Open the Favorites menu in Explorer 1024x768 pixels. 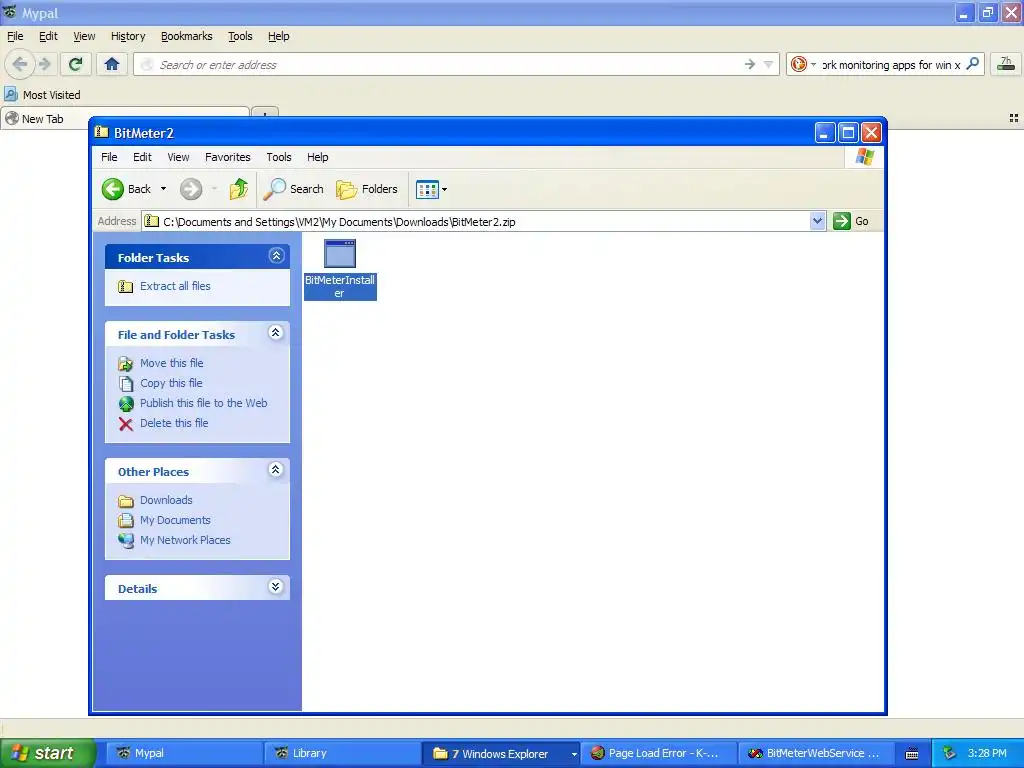(227, 157)
